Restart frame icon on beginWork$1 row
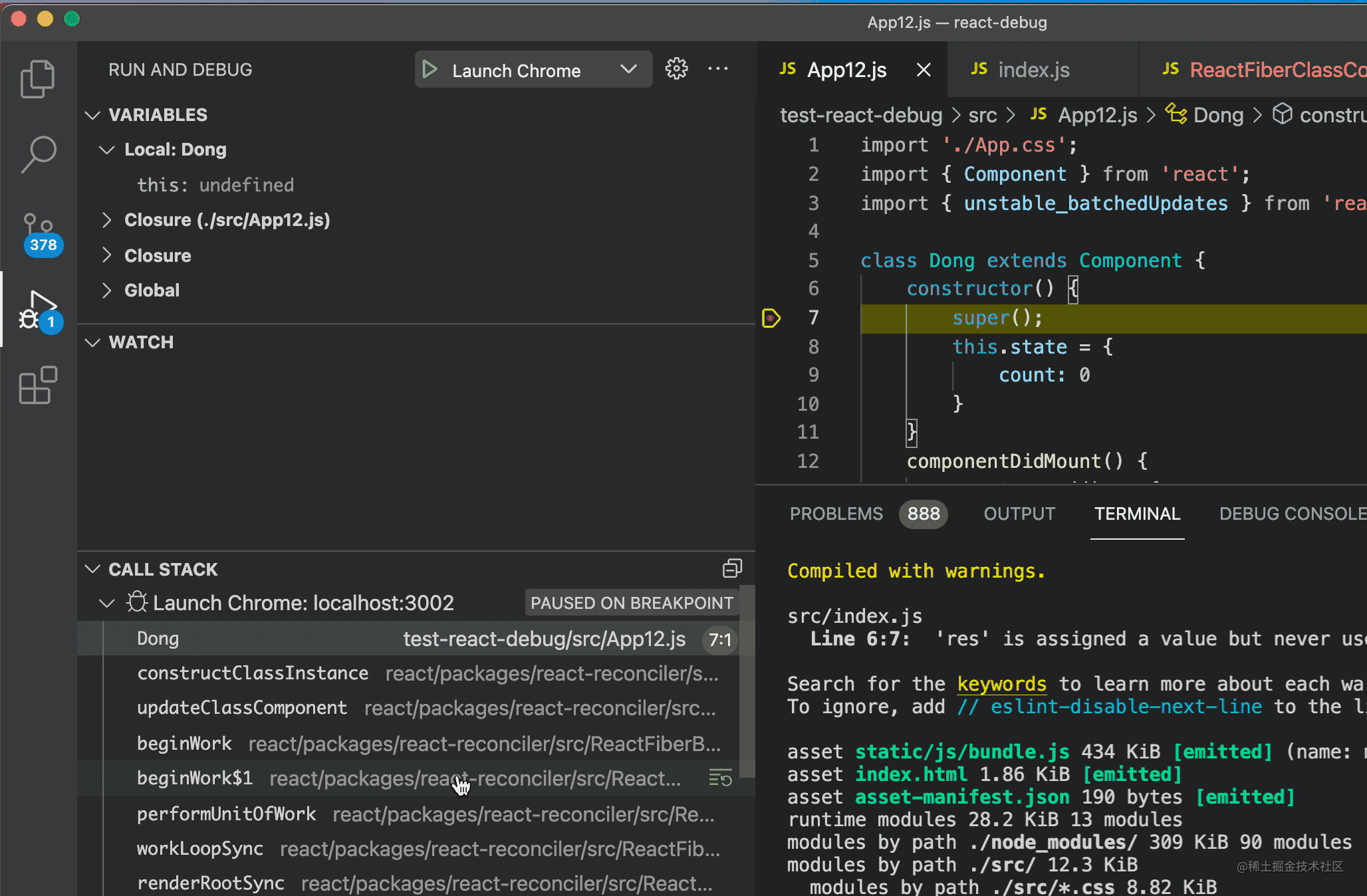Screen dimensions: 1367x896 (x=720, y=778)
